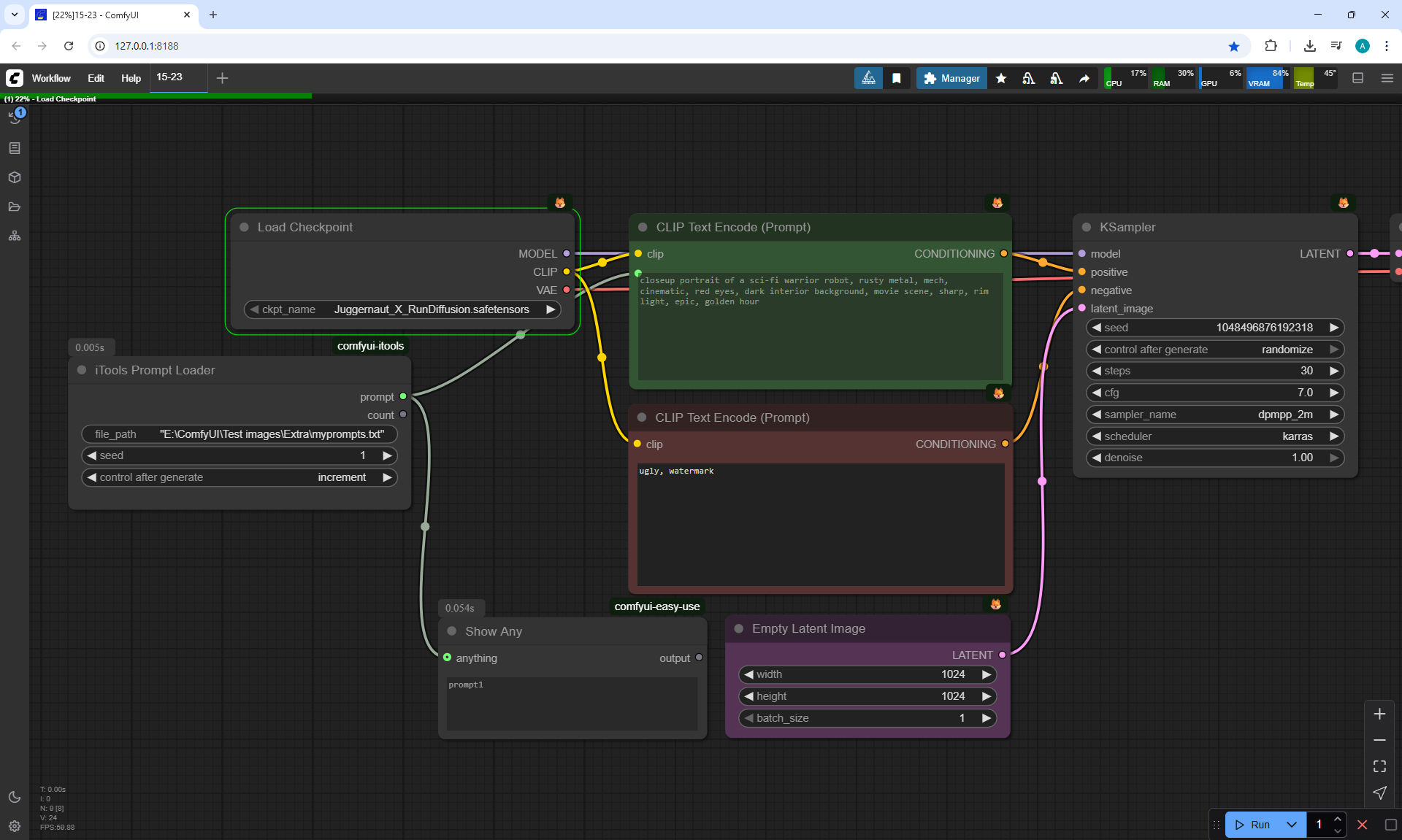This screenshot has width=1402, height=840.
Task: Increase the steps value with right arrow
Action: click(x=1334, y=371)
